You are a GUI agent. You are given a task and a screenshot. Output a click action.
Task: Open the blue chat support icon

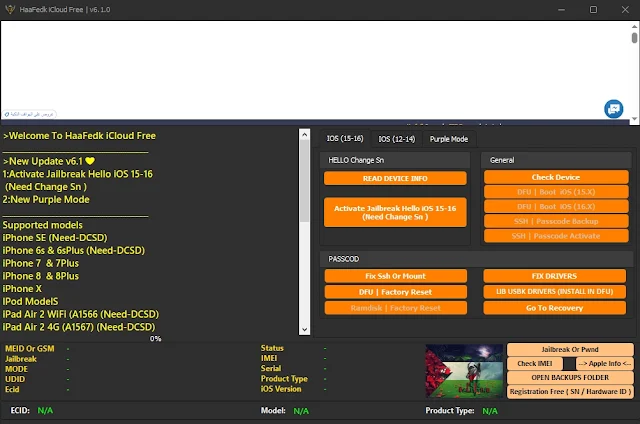613,109
